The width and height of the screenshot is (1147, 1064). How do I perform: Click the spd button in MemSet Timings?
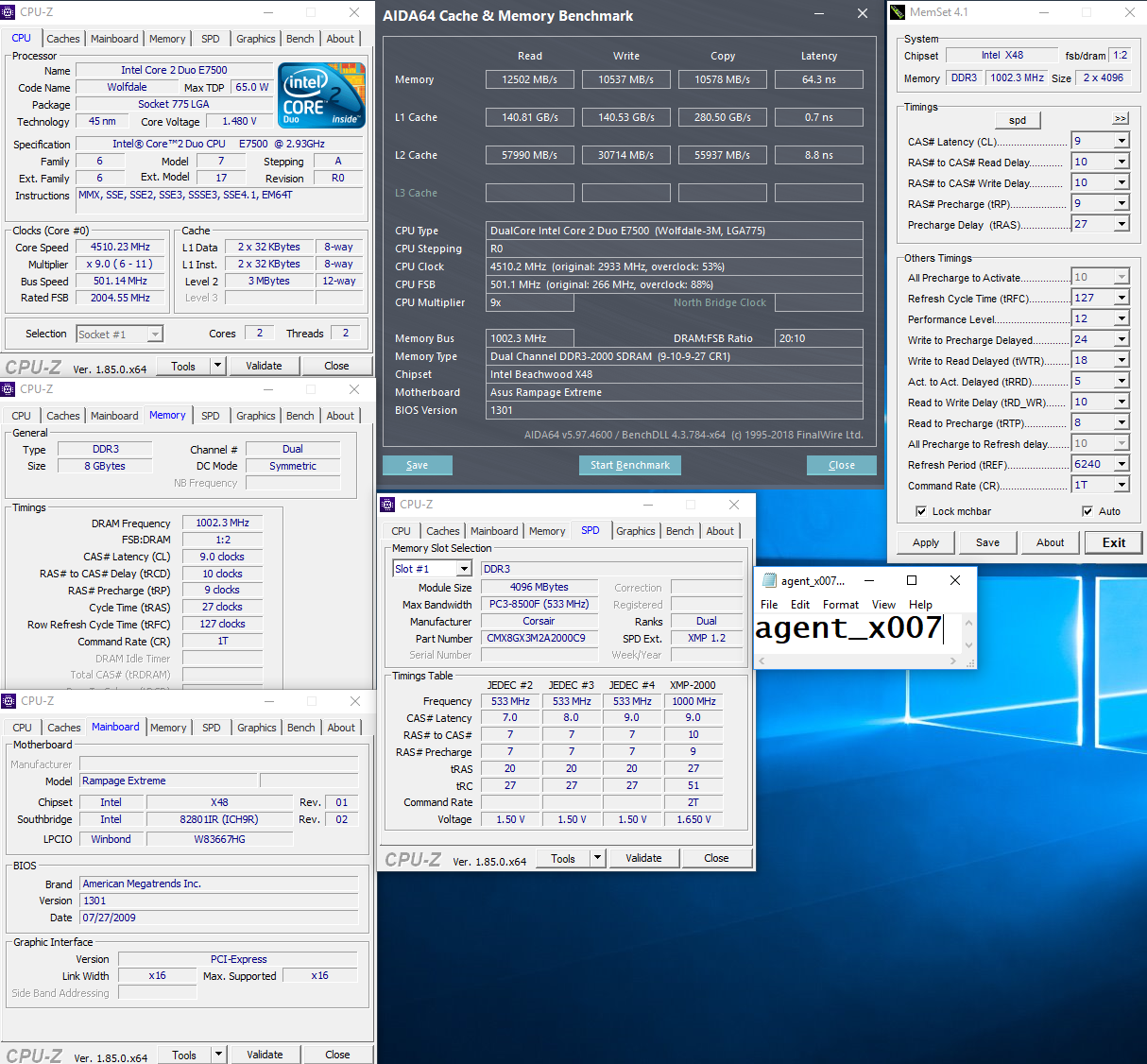(x=1018, y=120)
